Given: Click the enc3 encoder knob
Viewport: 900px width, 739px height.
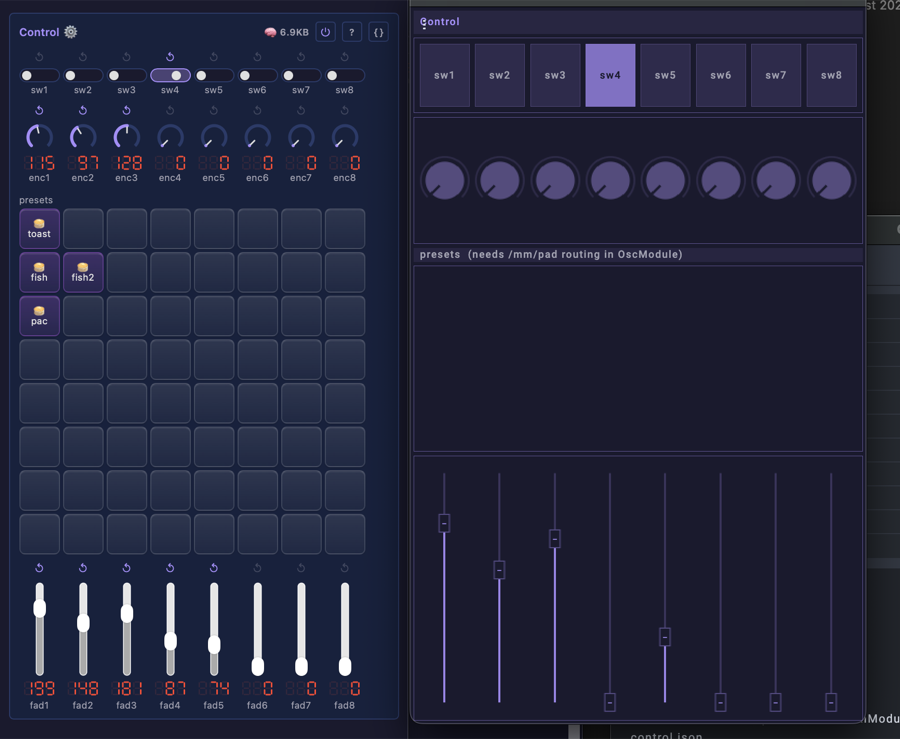Looking at the screenshot, I should tap(126, 137).
